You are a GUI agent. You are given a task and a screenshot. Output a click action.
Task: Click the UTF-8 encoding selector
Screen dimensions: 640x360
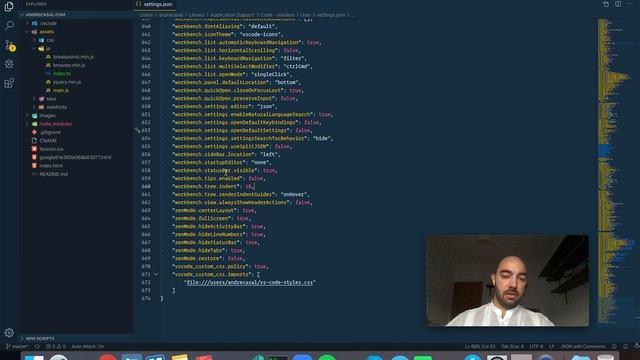click(x=536, y=346)
